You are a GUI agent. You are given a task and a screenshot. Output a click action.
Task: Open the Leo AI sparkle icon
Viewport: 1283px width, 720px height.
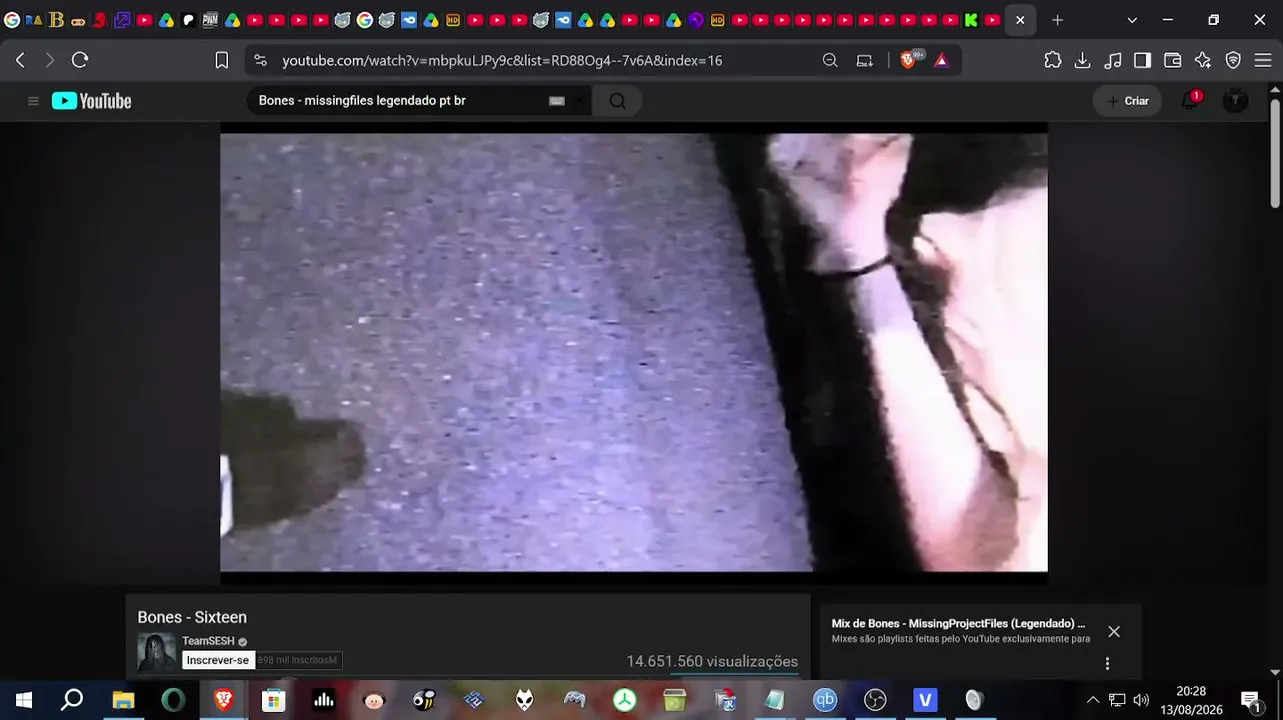[1203, 60]
